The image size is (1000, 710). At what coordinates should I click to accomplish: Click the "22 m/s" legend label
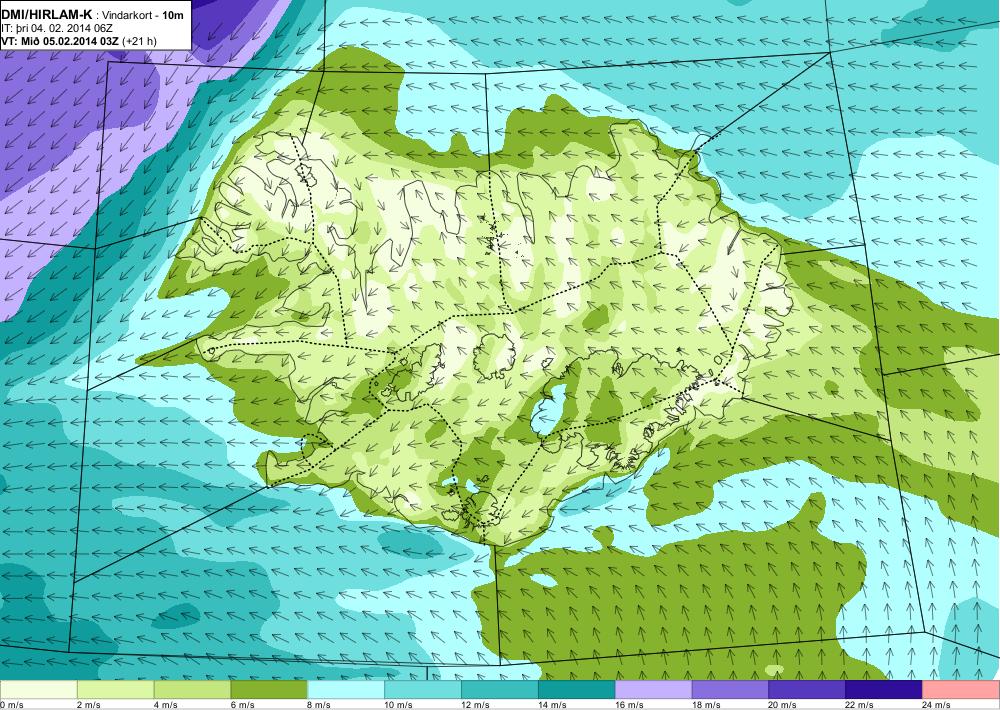(860, 705)
